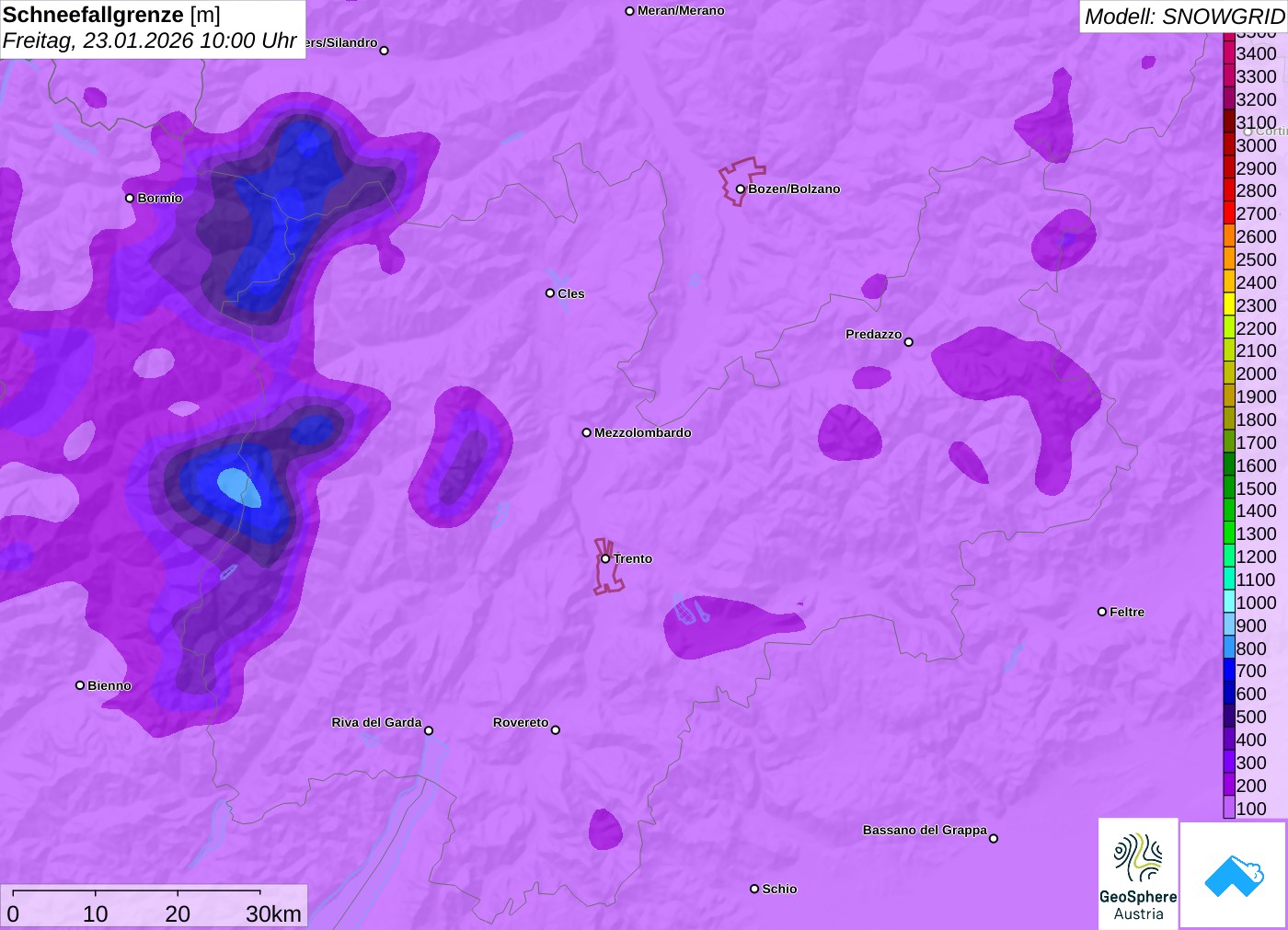Click the date Freitag, 23.01.2026 10:00 Uhr

point(150,40)
